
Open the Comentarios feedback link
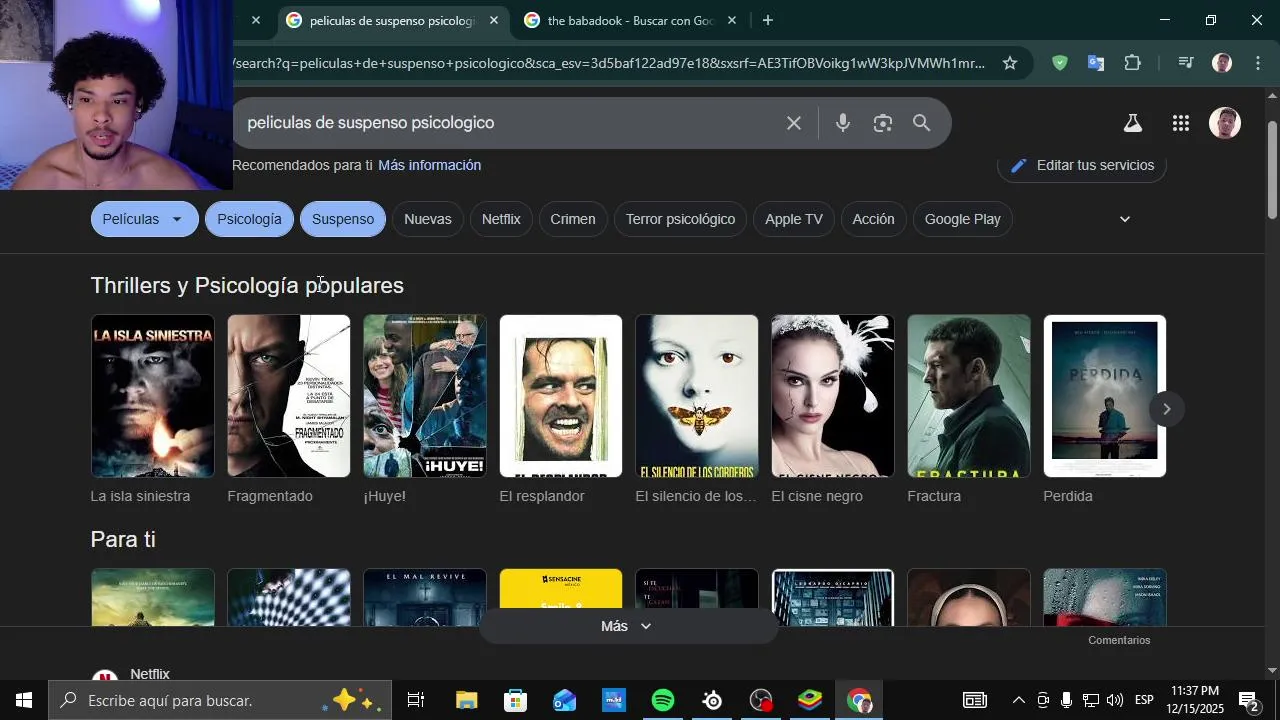tap(1119, 640)
